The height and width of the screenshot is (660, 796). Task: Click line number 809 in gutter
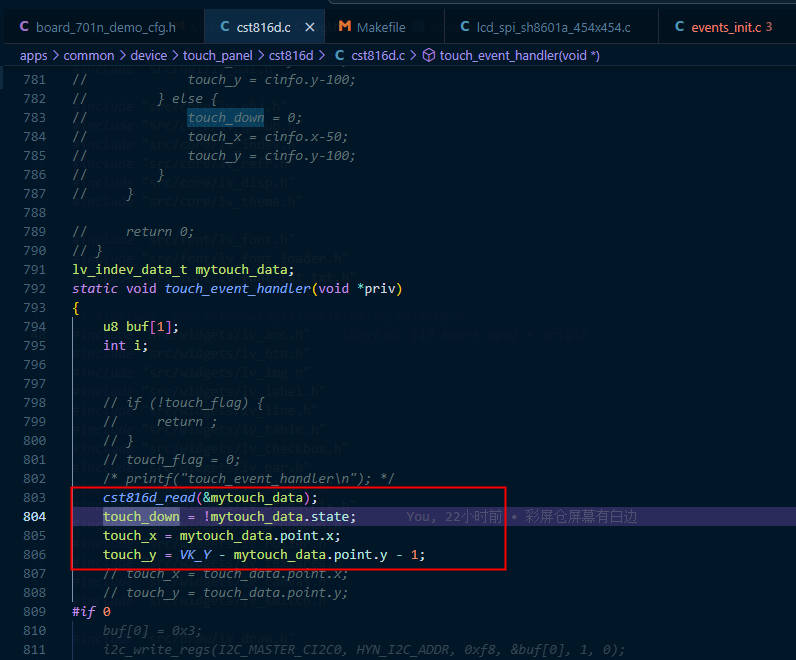click(x=35, y=612)
